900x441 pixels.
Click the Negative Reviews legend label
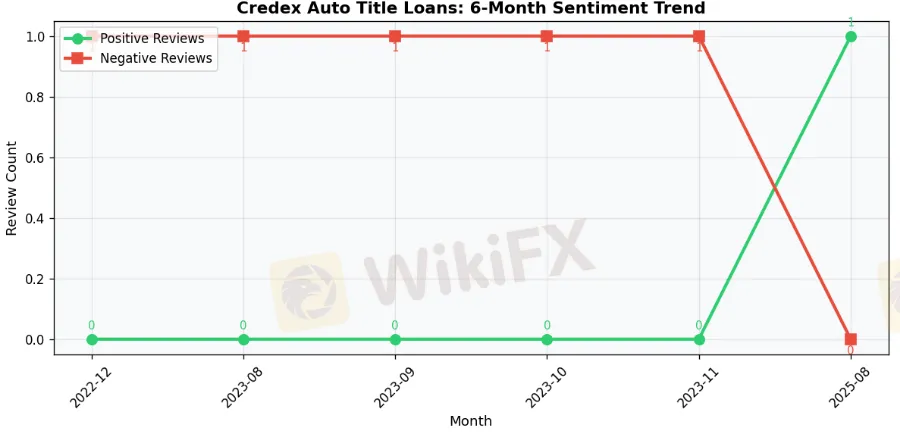pos(156,58)
